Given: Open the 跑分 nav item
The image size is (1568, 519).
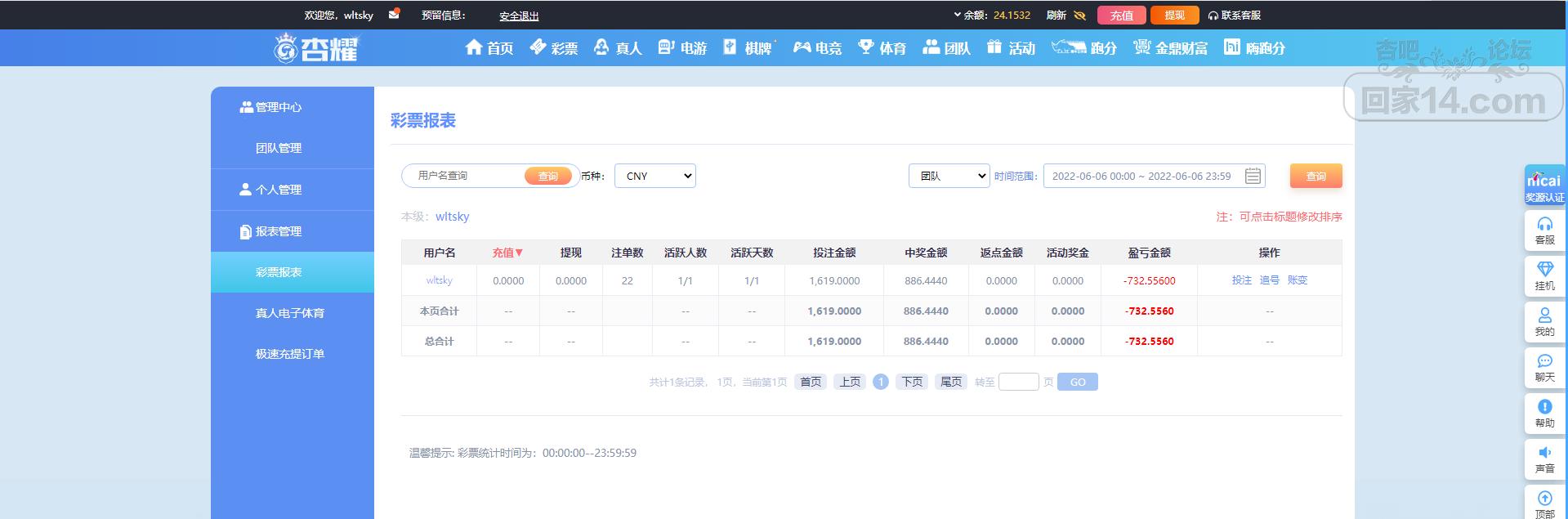Looking at the screenshot, I should 1084,48.
